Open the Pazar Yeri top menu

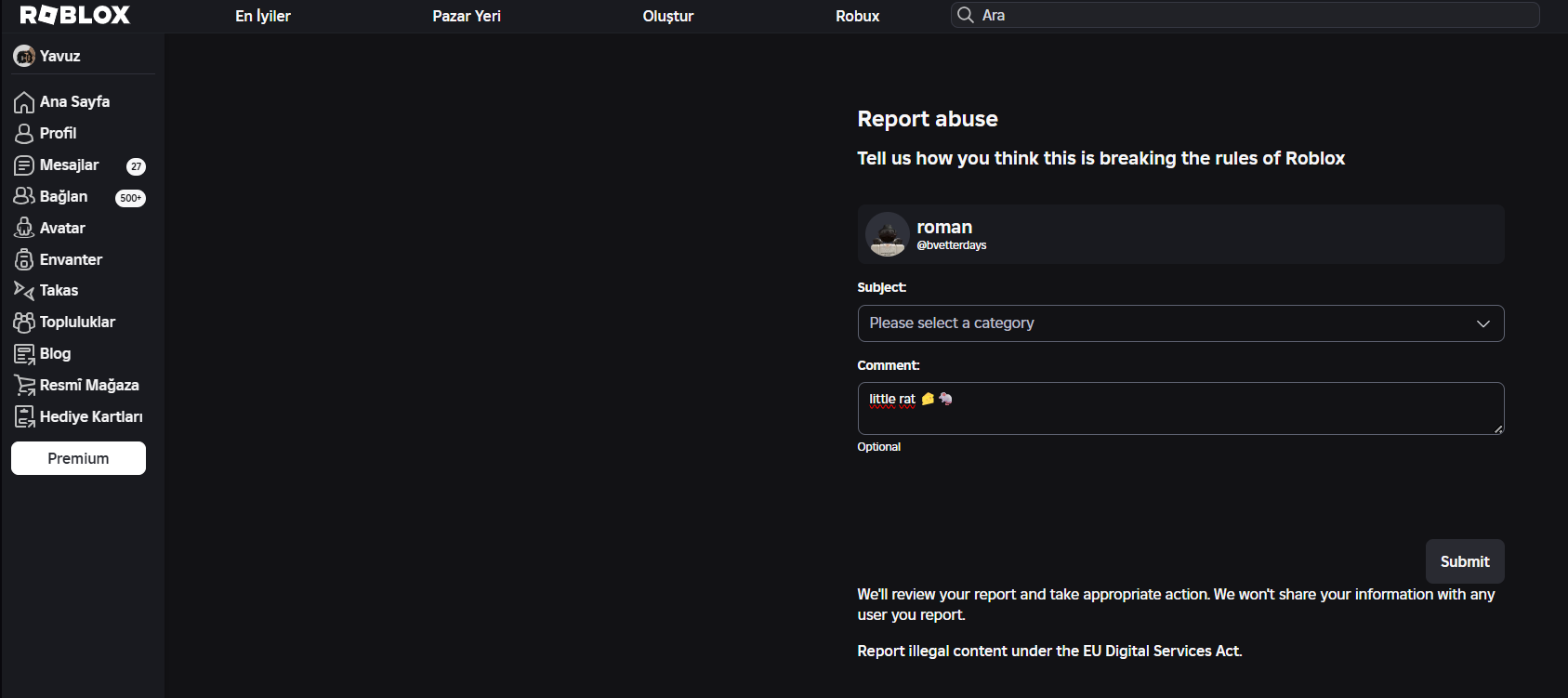[x=467, y=16]
